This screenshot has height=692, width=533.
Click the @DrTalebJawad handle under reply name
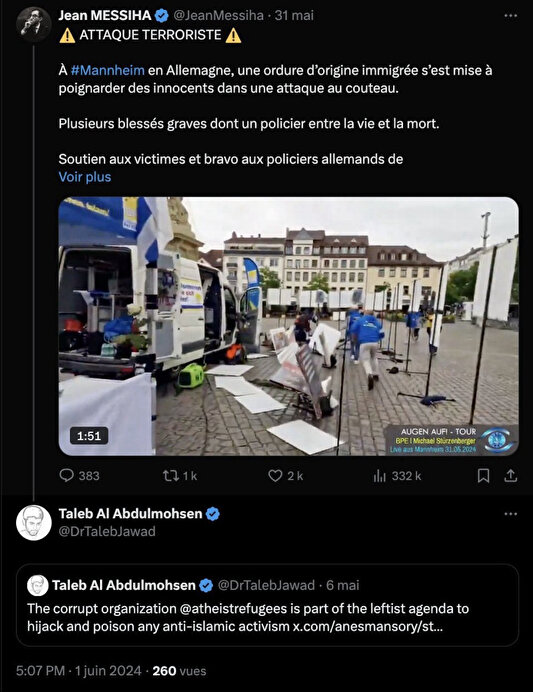tap(107, 531)
